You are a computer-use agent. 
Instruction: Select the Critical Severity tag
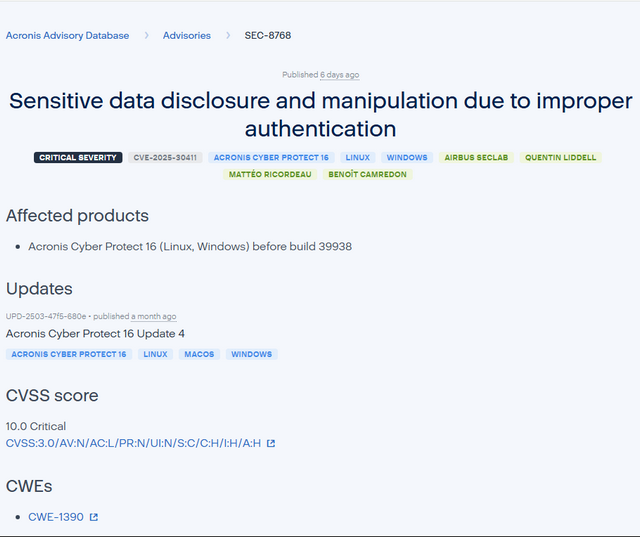(x=78, y=158)
